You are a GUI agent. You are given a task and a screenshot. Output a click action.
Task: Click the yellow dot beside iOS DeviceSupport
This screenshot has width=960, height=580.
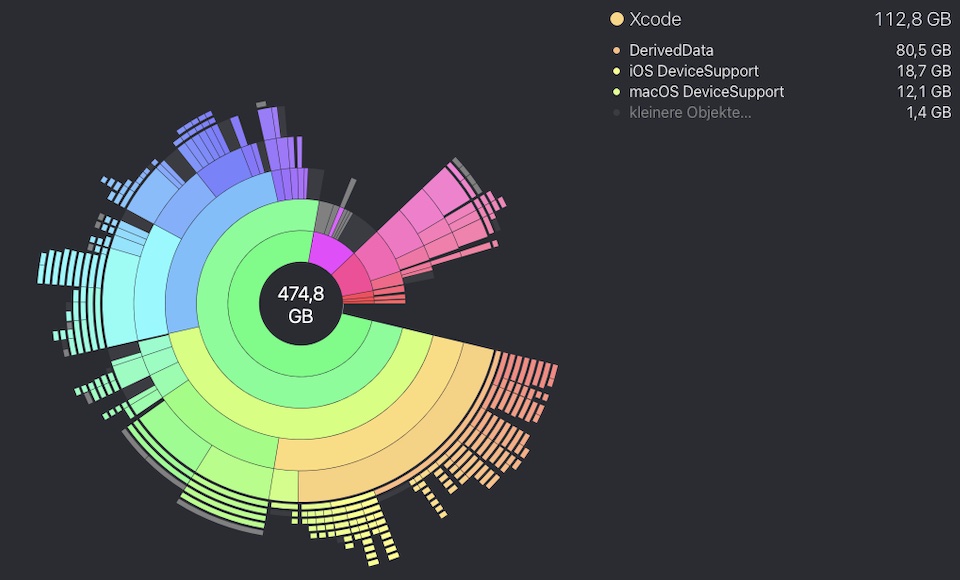[x=617, y=71]
